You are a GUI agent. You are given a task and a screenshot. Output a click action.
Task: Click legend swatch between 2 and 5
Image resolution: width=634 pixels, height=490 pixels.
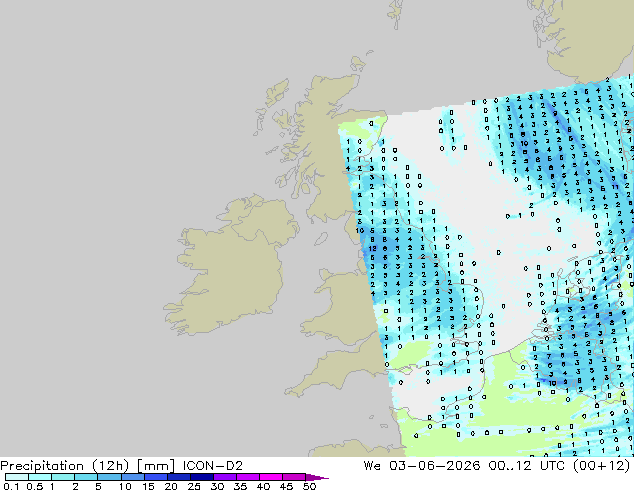tap(86, 477)
